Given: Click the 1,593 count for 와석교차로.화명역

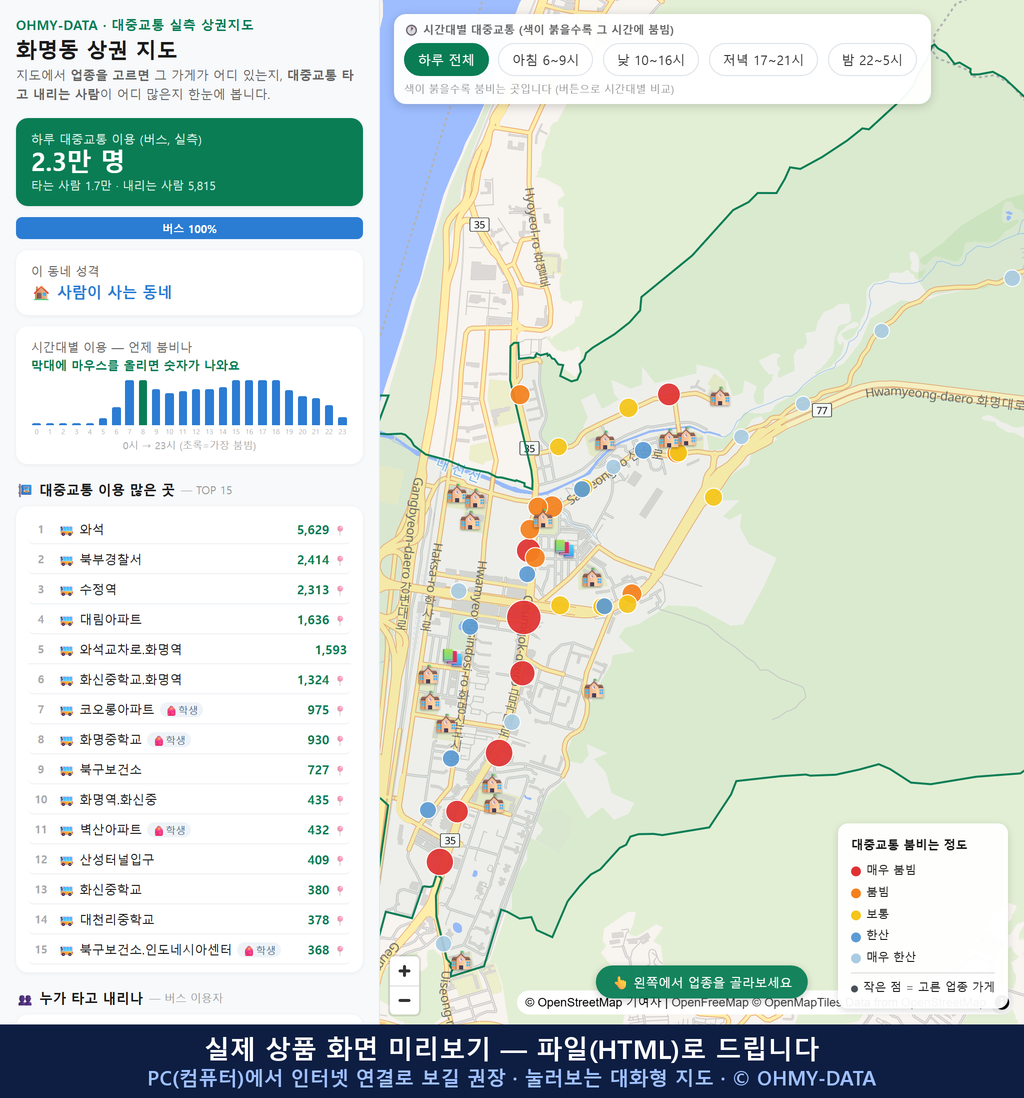Looking at the screenshot, I should tap(331, 650).
